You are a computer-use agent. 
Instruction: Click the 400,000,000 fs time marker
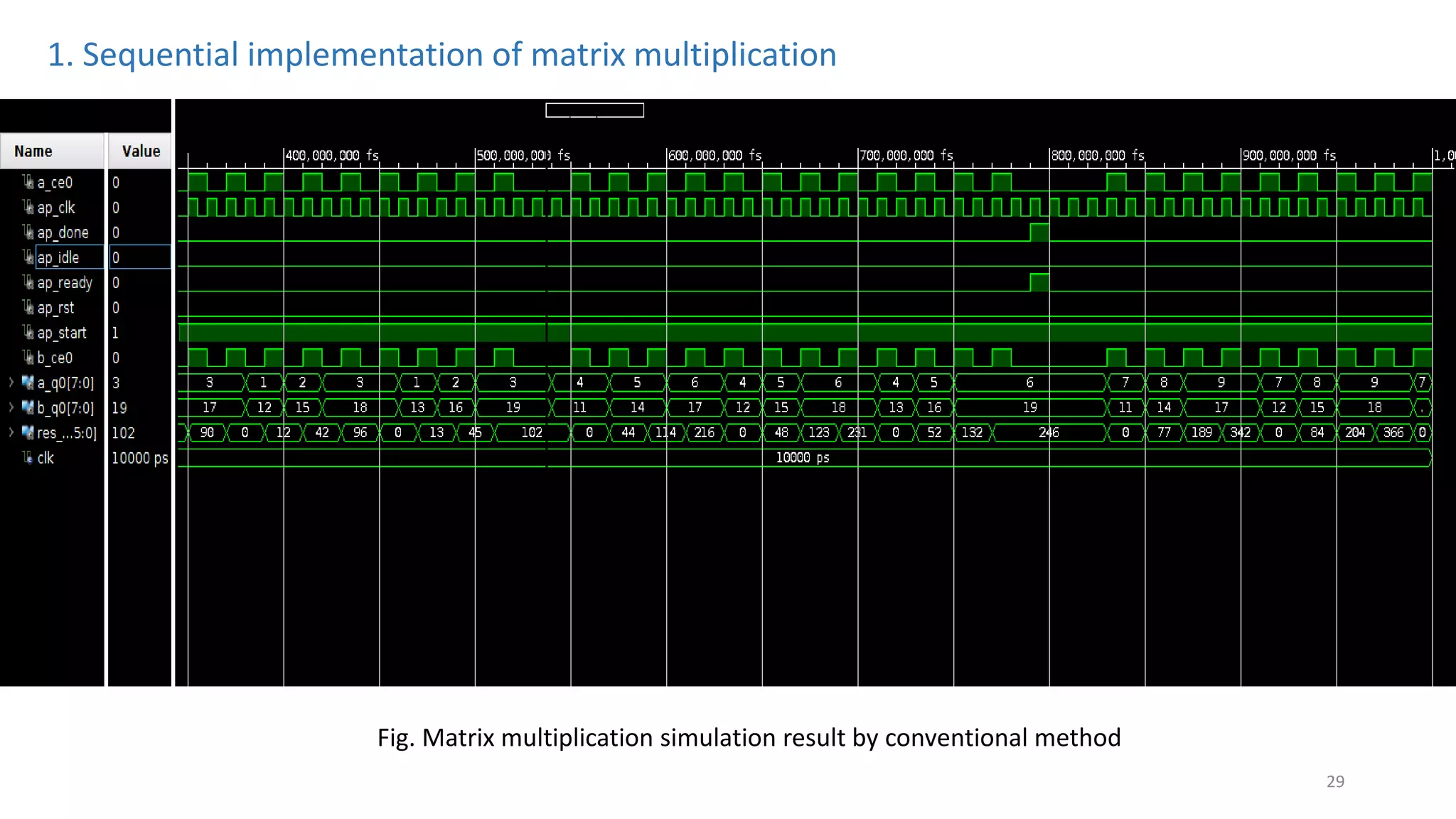[332, 155]
